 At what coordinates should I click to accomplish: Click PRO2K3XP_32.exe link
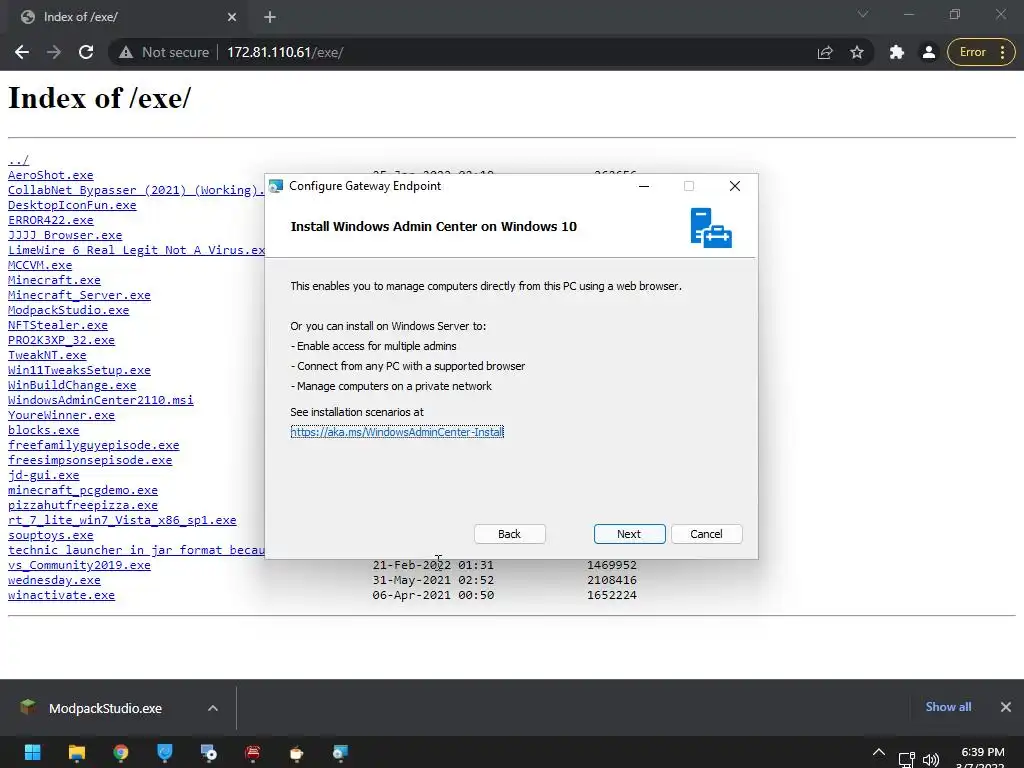point(61,340)
